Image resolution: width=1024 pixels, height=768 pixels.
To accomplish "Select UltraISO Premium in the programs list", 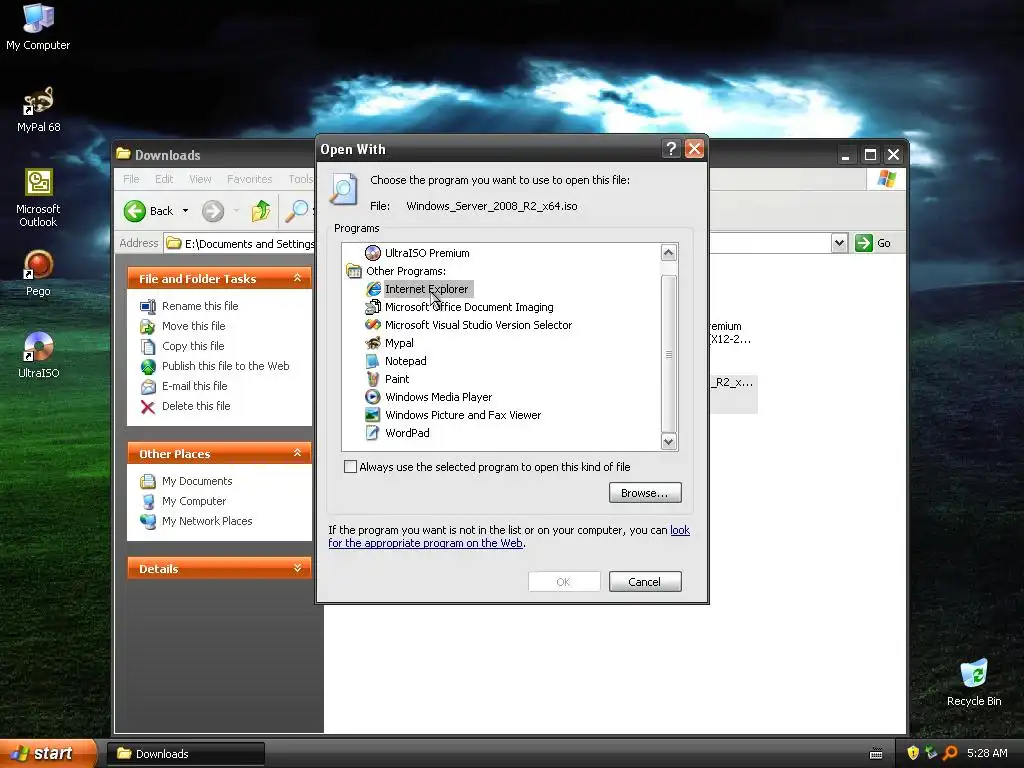I will coord(417,253).
